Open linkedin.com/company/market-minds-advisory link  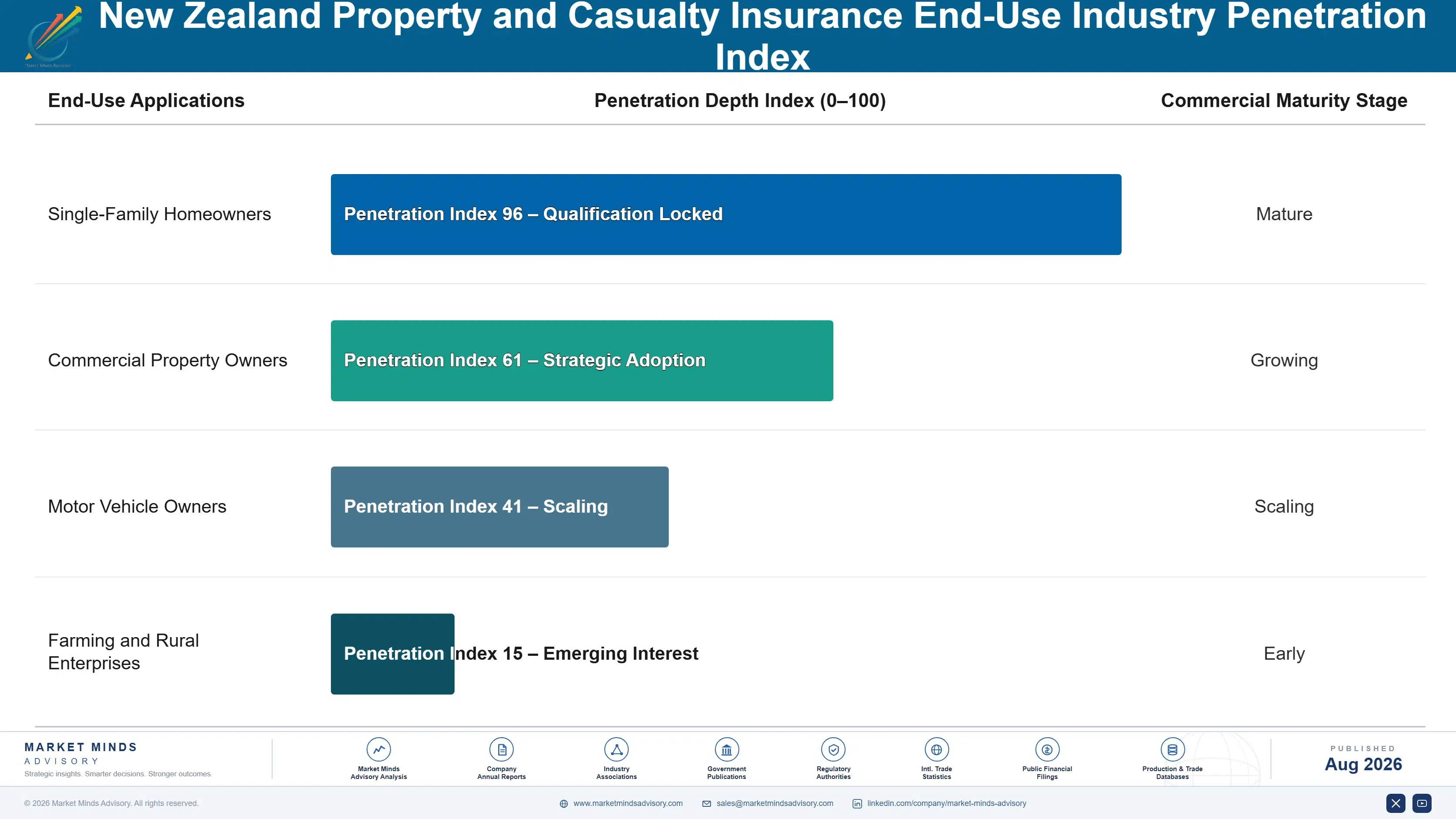pos(947,803)
